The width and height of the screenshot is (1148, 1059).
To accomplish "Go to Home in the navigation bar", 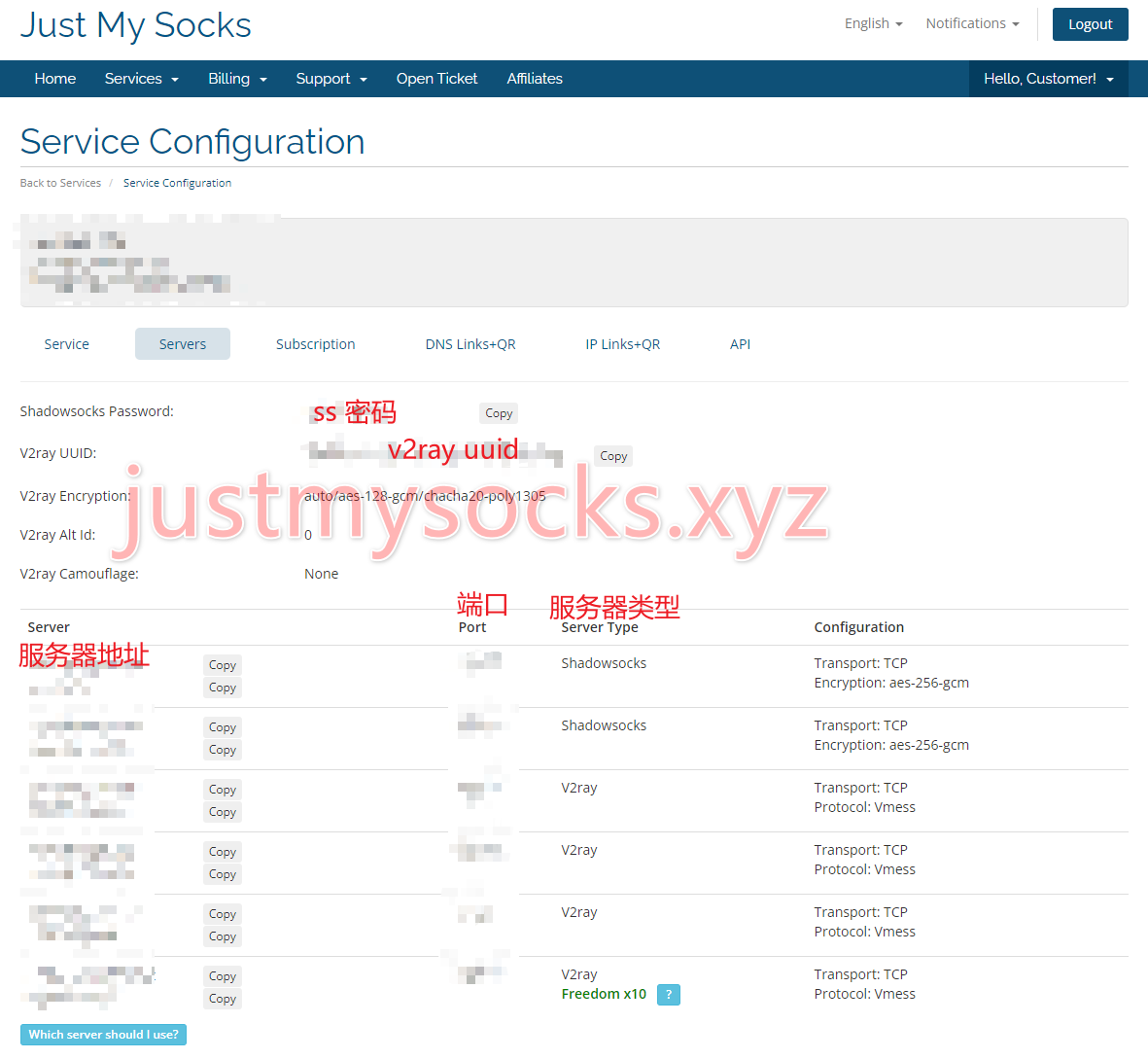I will (x=54, y=79).
